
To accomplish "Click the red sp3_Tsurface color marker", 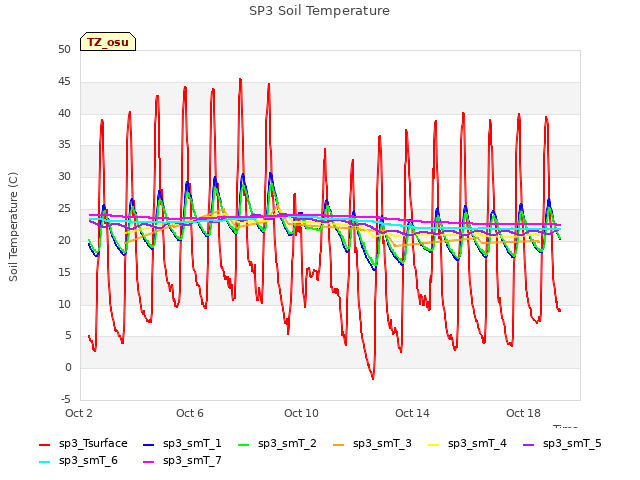I will (44, 444).
